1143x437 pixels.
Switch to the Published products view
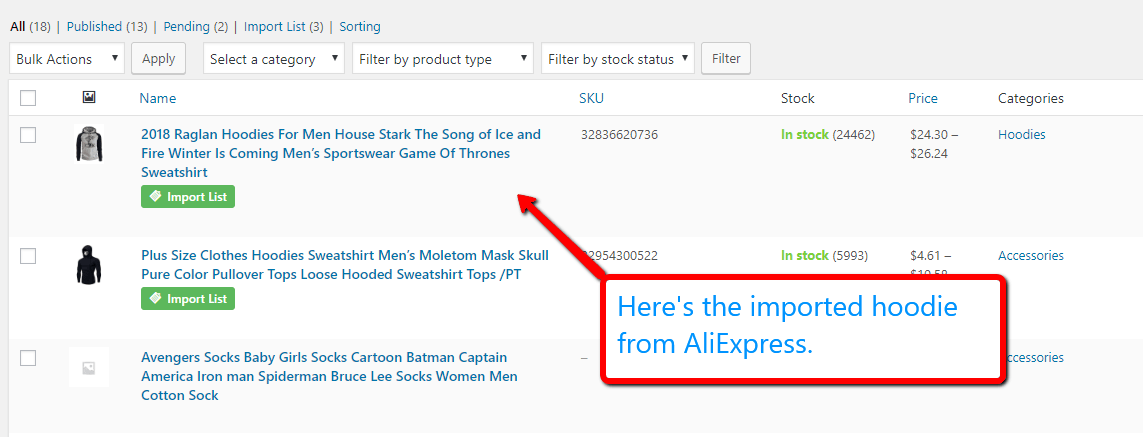94,27
